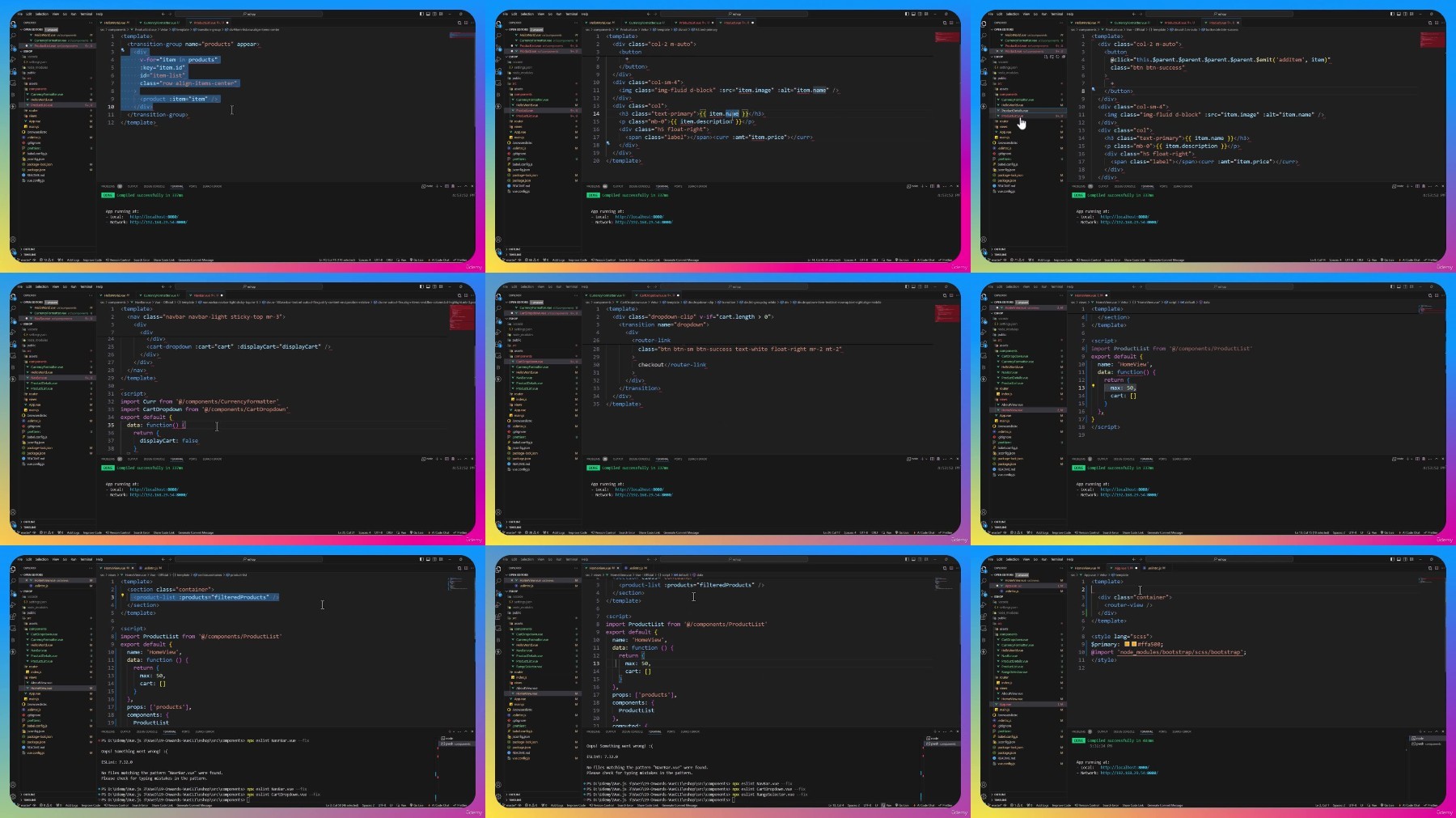
Task: Toggle primary sidebar in the transition-group window
Action: click(x=421, y=14)
